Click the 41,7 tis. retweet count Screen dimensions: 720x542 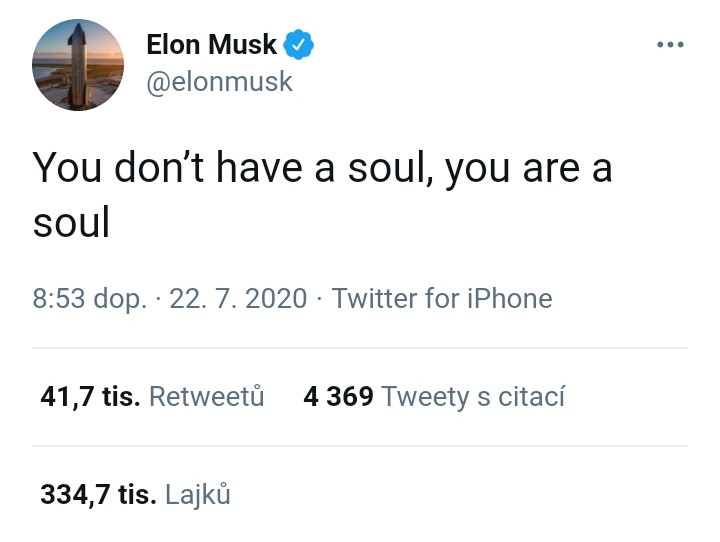pyautogui.click(x=90, y=397)
